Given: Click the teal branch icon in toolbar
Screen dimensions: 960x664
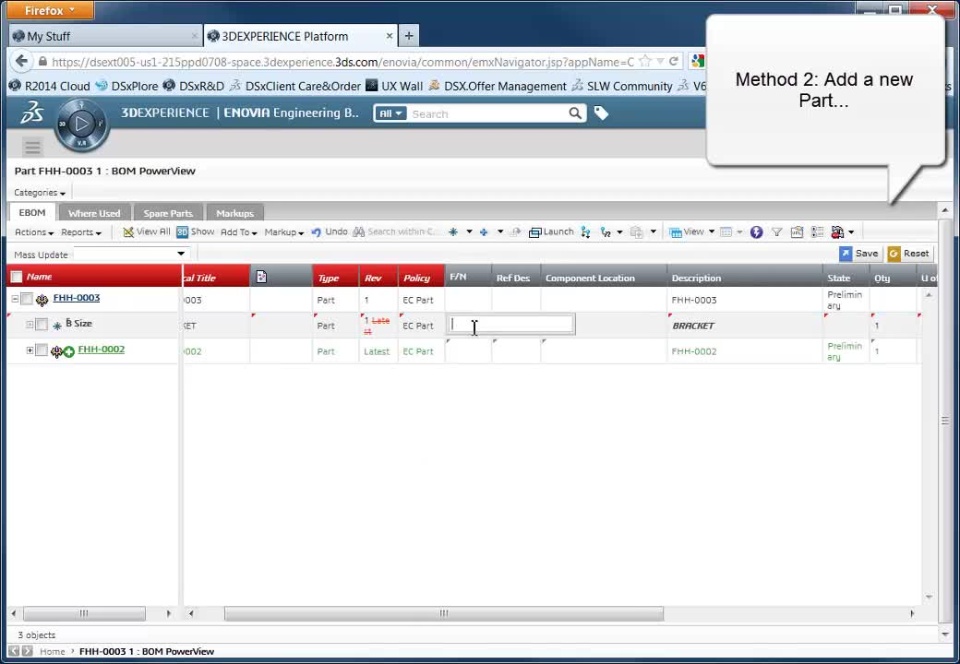Looking at the screenshot, I should [606, 232].
